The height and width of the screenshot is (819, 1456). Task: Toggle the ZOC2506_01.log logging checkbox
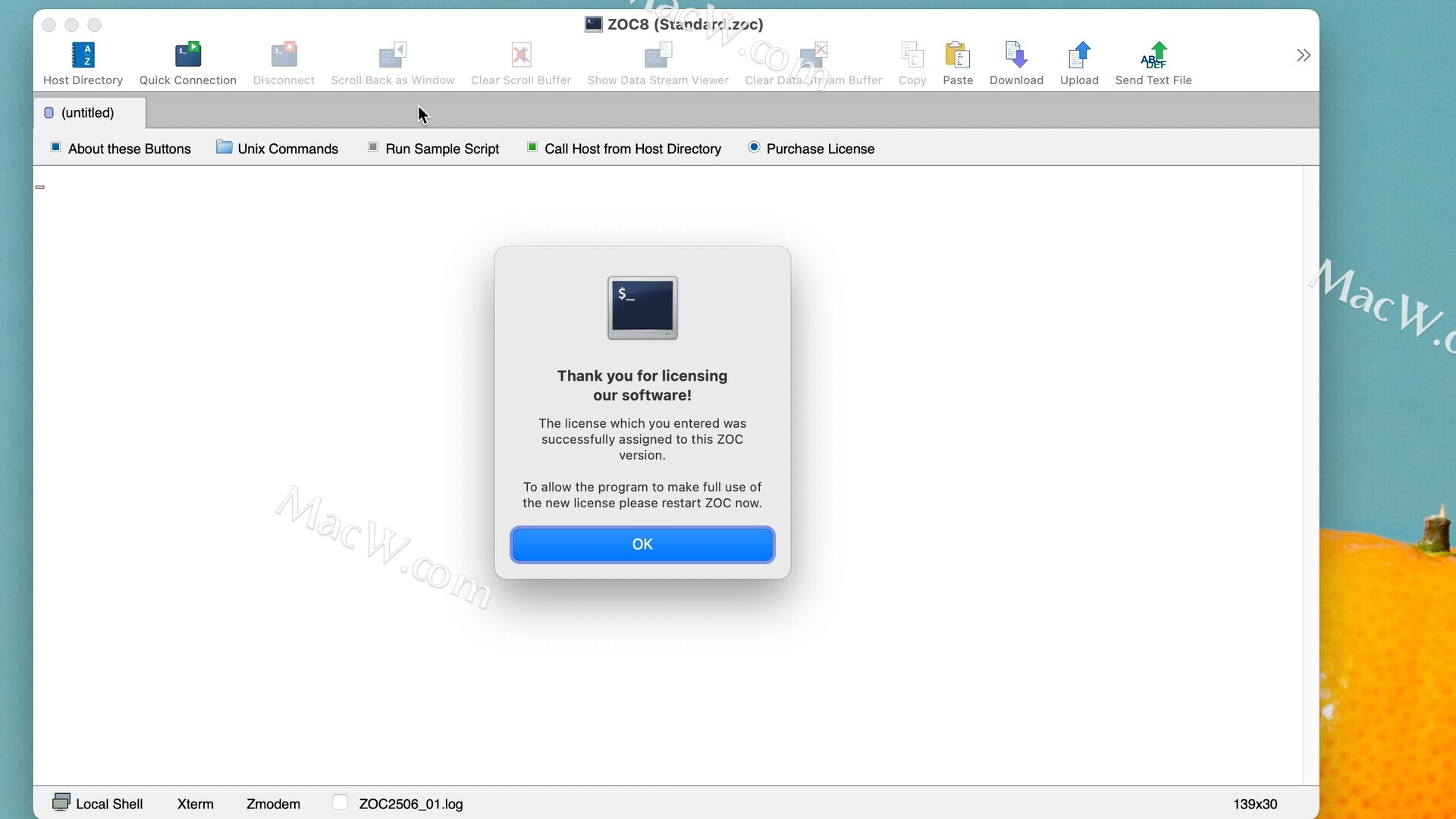340,802
